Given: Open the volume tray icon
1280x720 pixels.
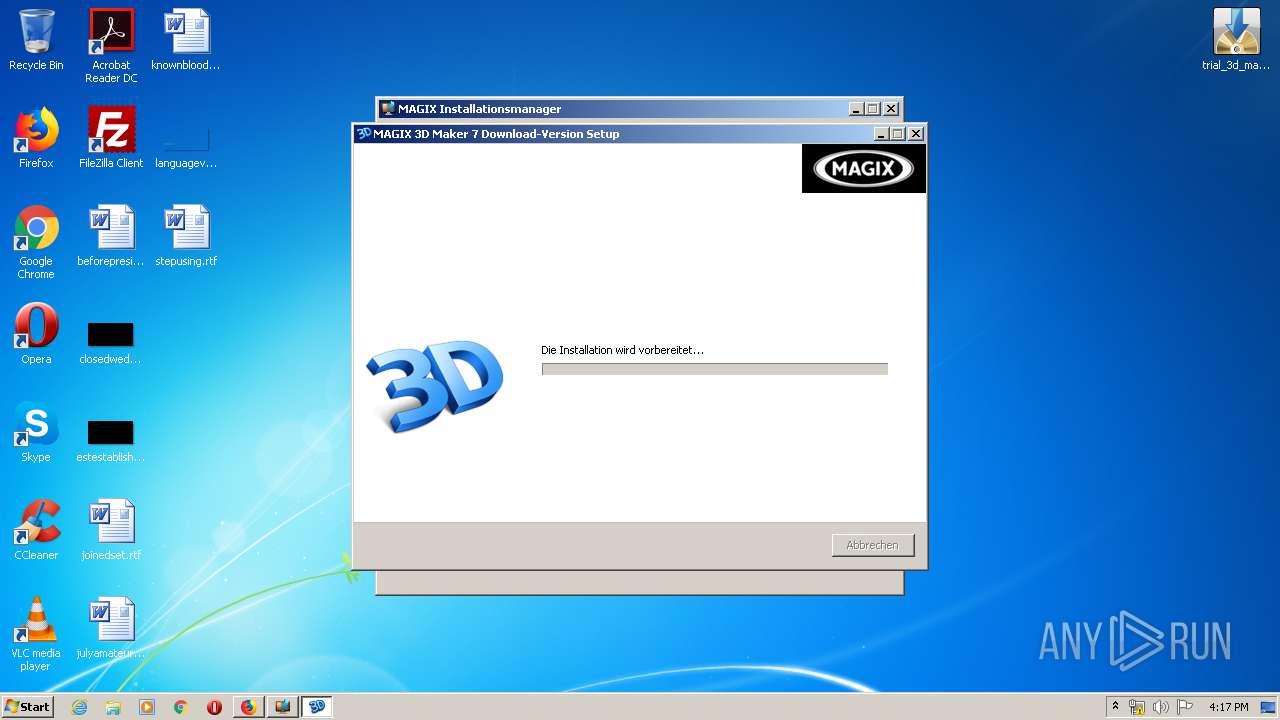Looking at the screenshot, I should click(x=1161, y=707).
